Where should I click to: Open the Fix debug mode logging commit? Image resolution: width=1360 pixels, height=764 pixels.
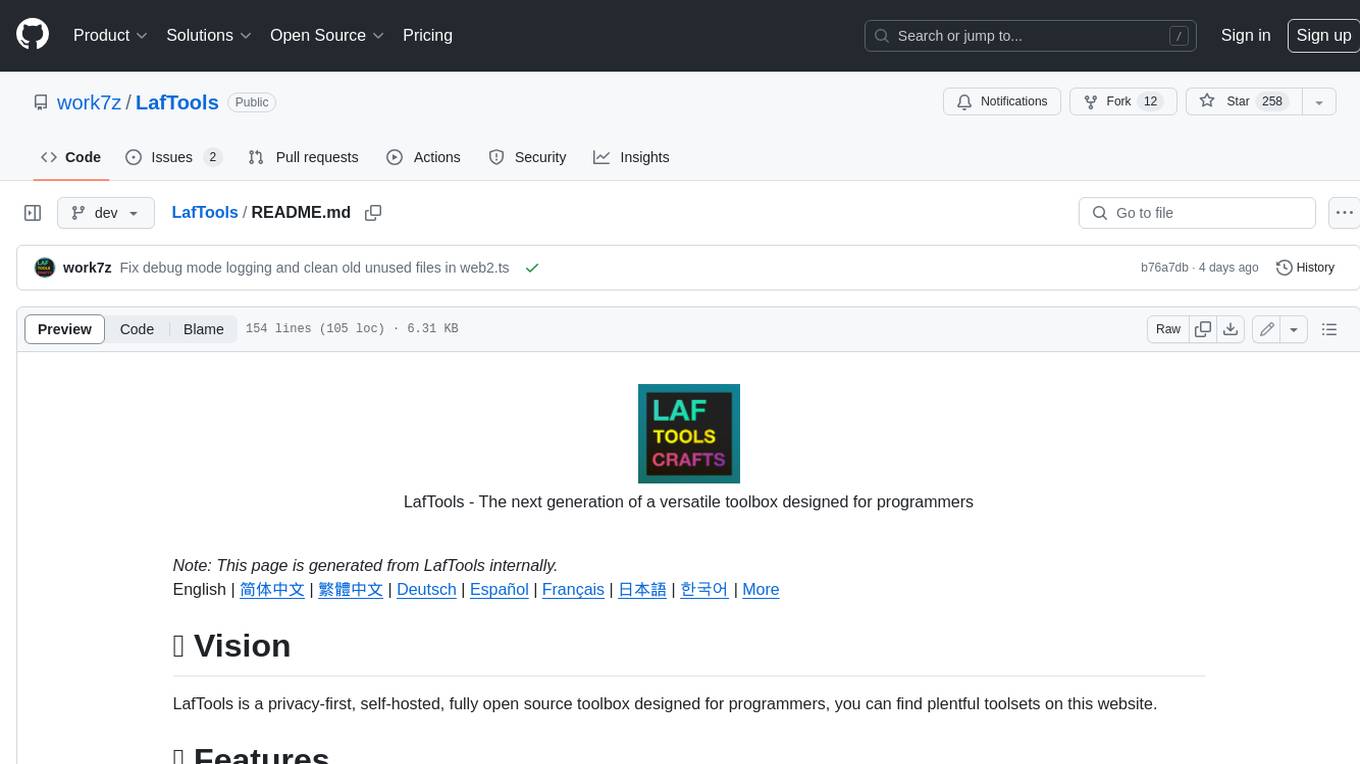pos(314,268)
